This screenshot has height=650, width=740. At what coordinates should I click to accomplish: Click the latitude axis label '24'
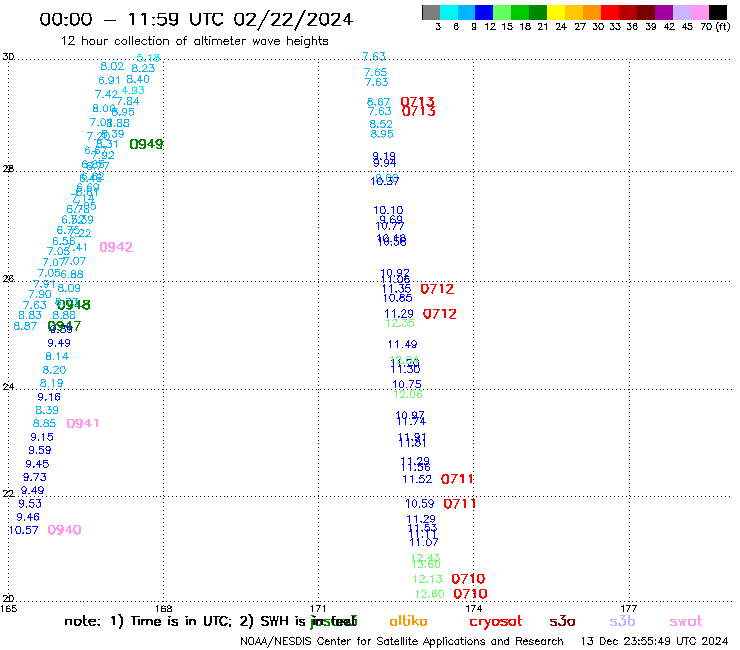pyautogui.click(x=8, y=387)
